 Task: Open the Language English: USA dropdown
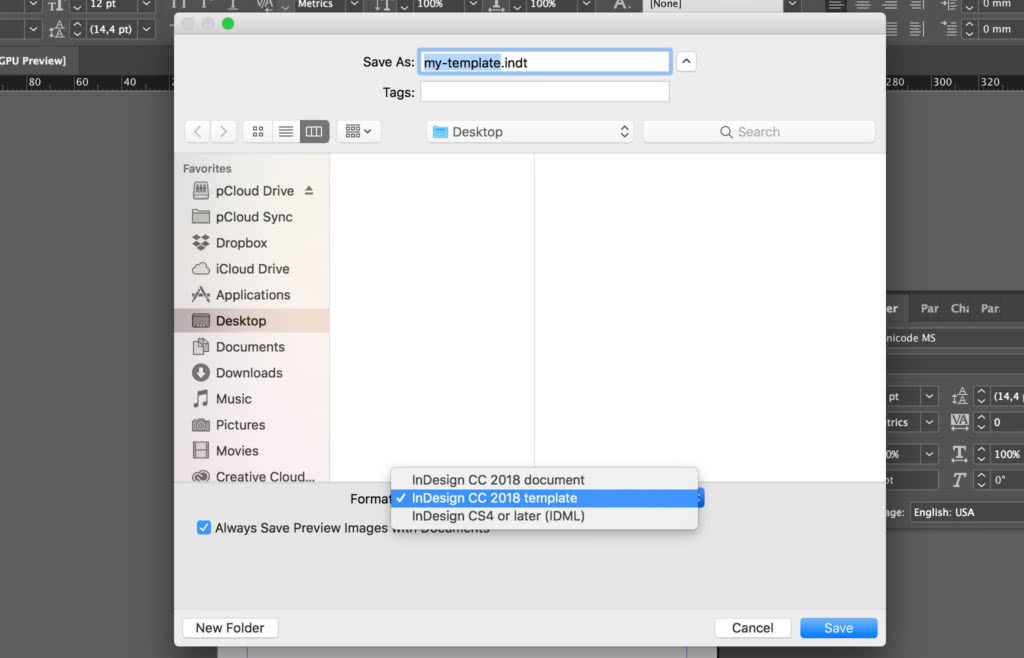coord(968,512)
